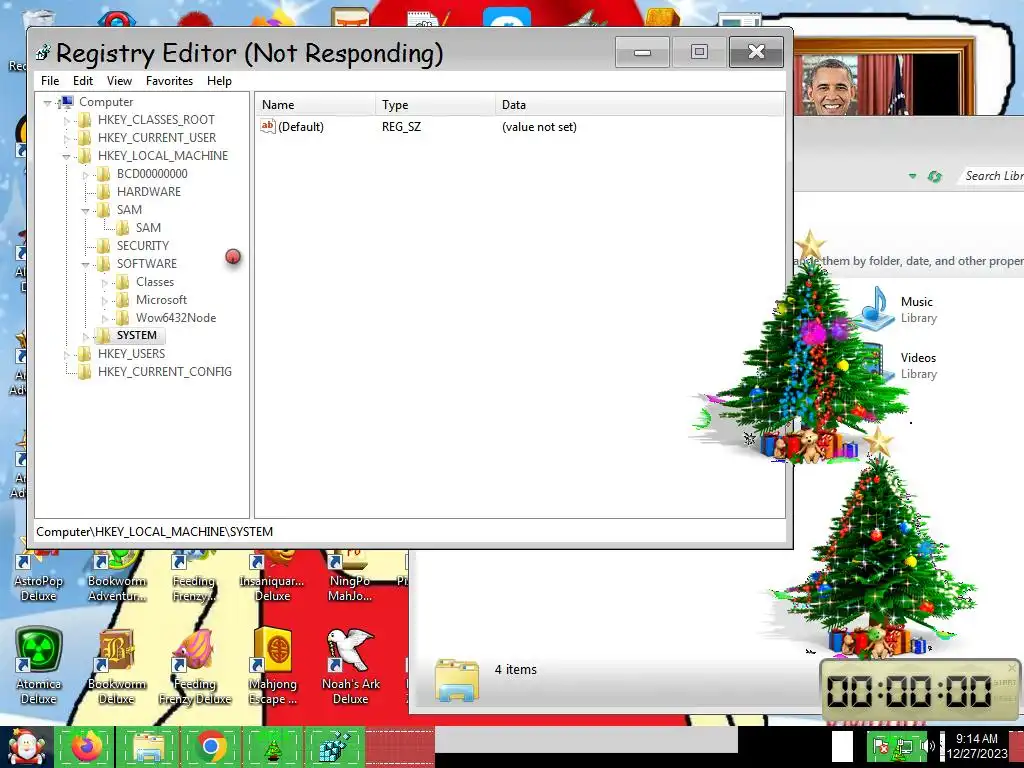The width and height of the screenshot is (1024, 768).
Task: Click the Name column header
Action: 315,104
